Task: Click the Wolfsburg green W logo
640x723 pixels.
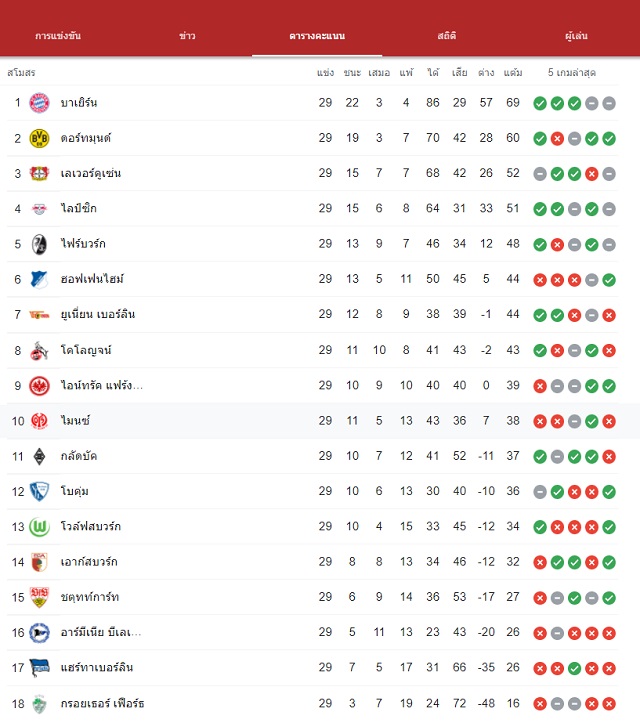Action: [x=39, y=527]
